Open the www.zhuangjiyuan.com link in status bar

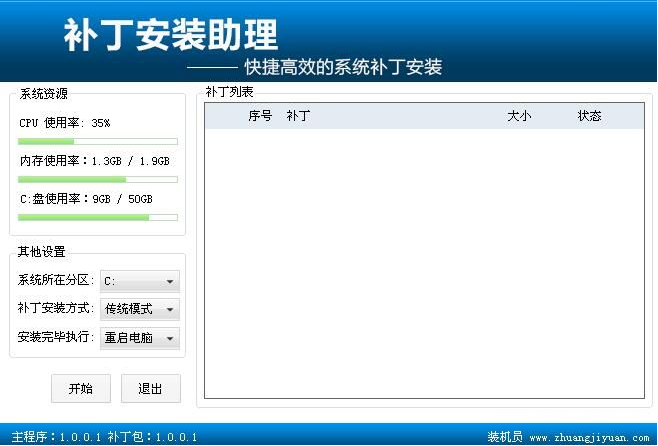tap(590, 437)
